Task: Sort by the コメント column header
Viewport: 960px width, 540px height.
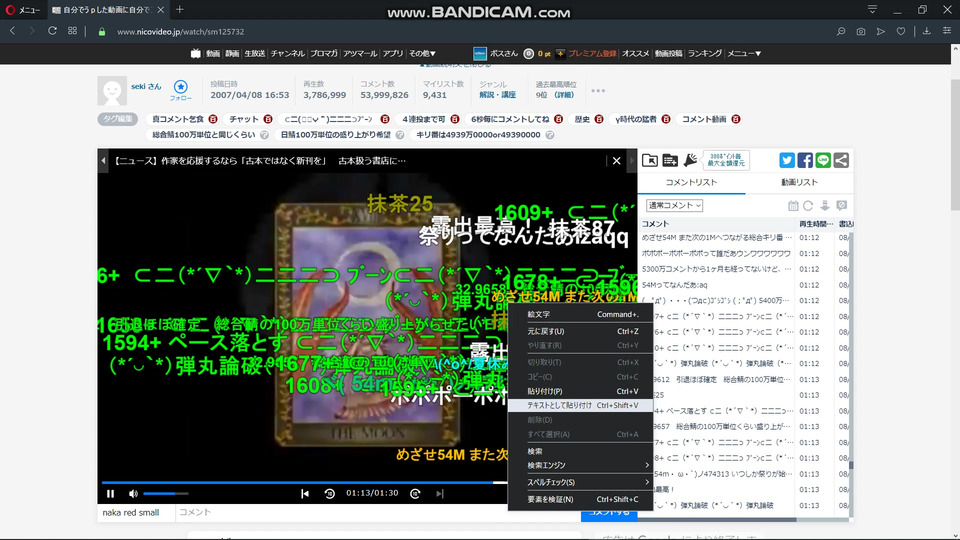Action: [x=655, y=223]
